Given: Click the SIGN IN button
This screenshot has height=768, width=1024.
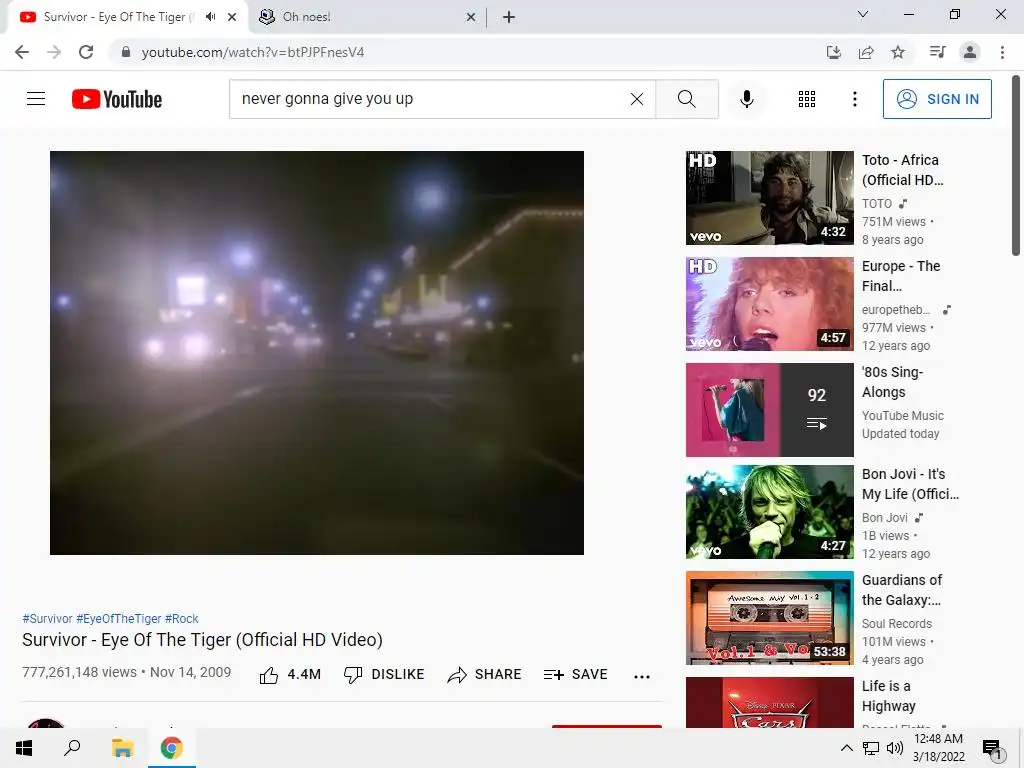Looking at the screenshot, I should pyautogui.click(x=937, y=99).
